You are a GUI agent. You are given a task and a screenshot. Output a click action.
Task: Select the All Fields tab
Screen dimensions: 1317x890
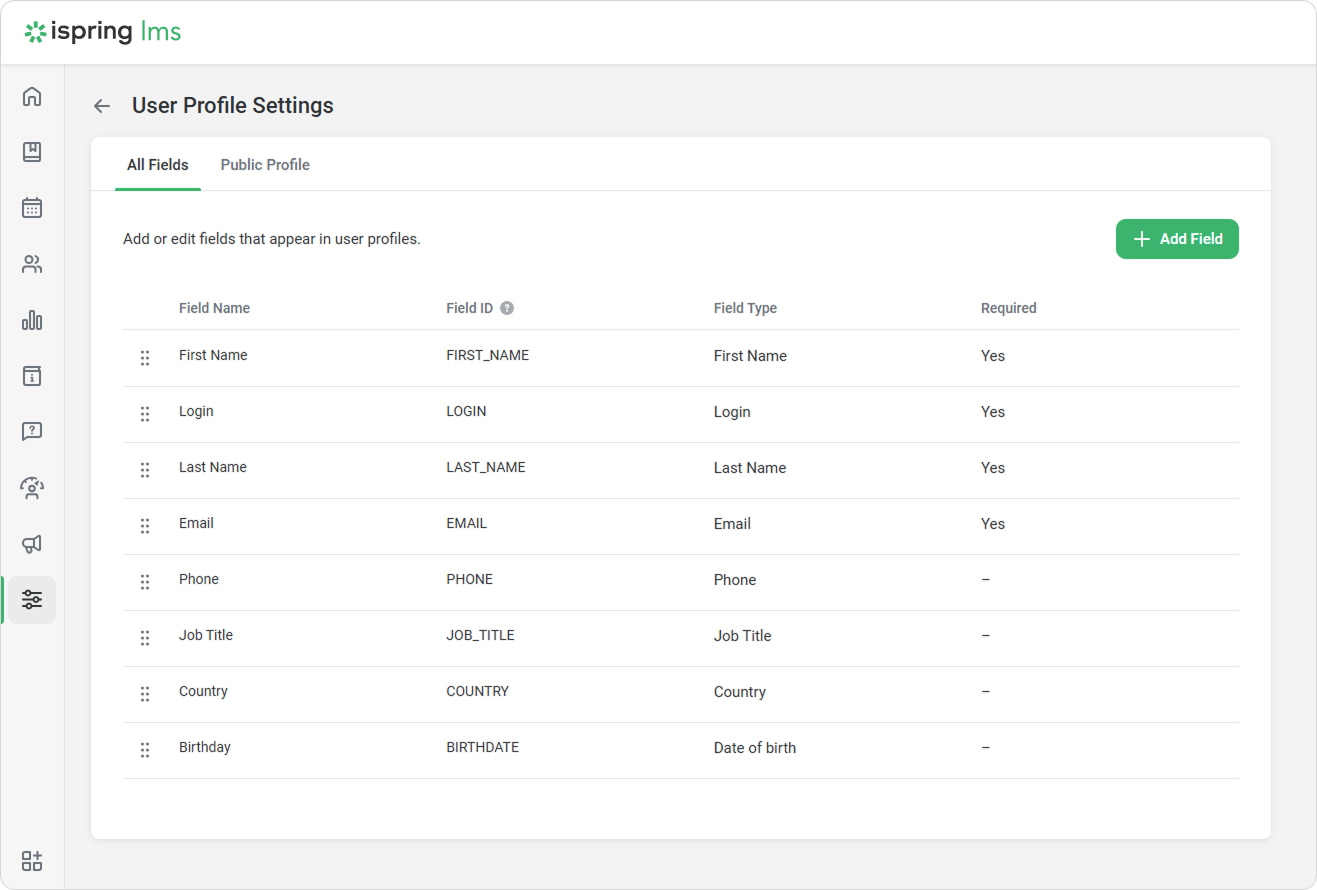click(x=158, y=165)
